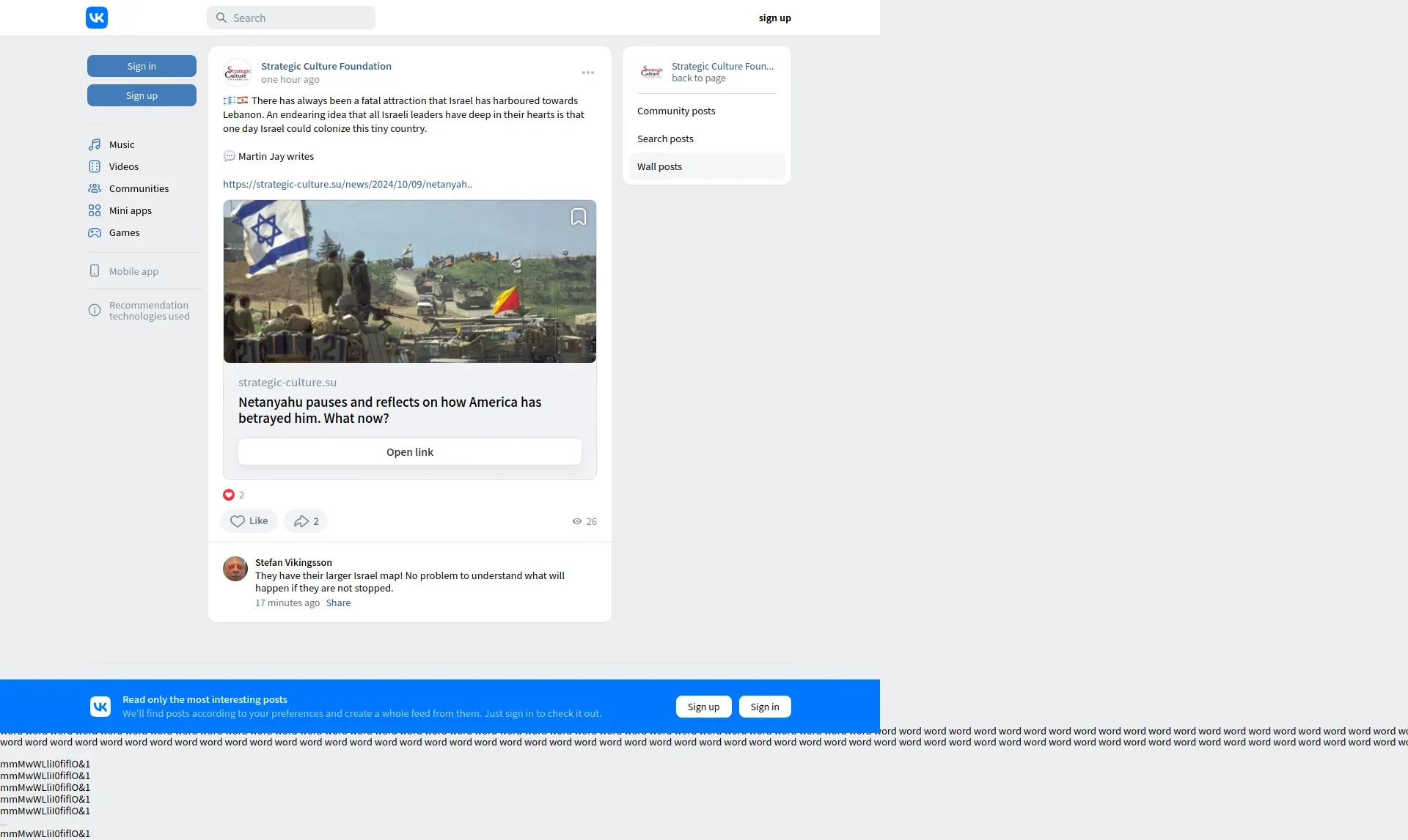Open Stefan Vikingsson's avatar thumbnail
This screenshot has height=840, width=1408.
click(235, 569)
